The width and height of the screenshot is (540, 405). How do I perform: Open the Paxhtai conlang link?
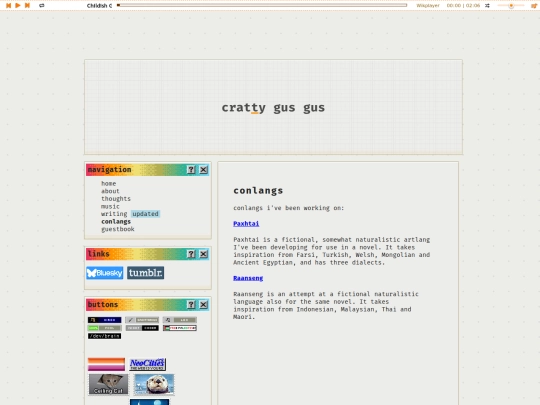point(246,224)
